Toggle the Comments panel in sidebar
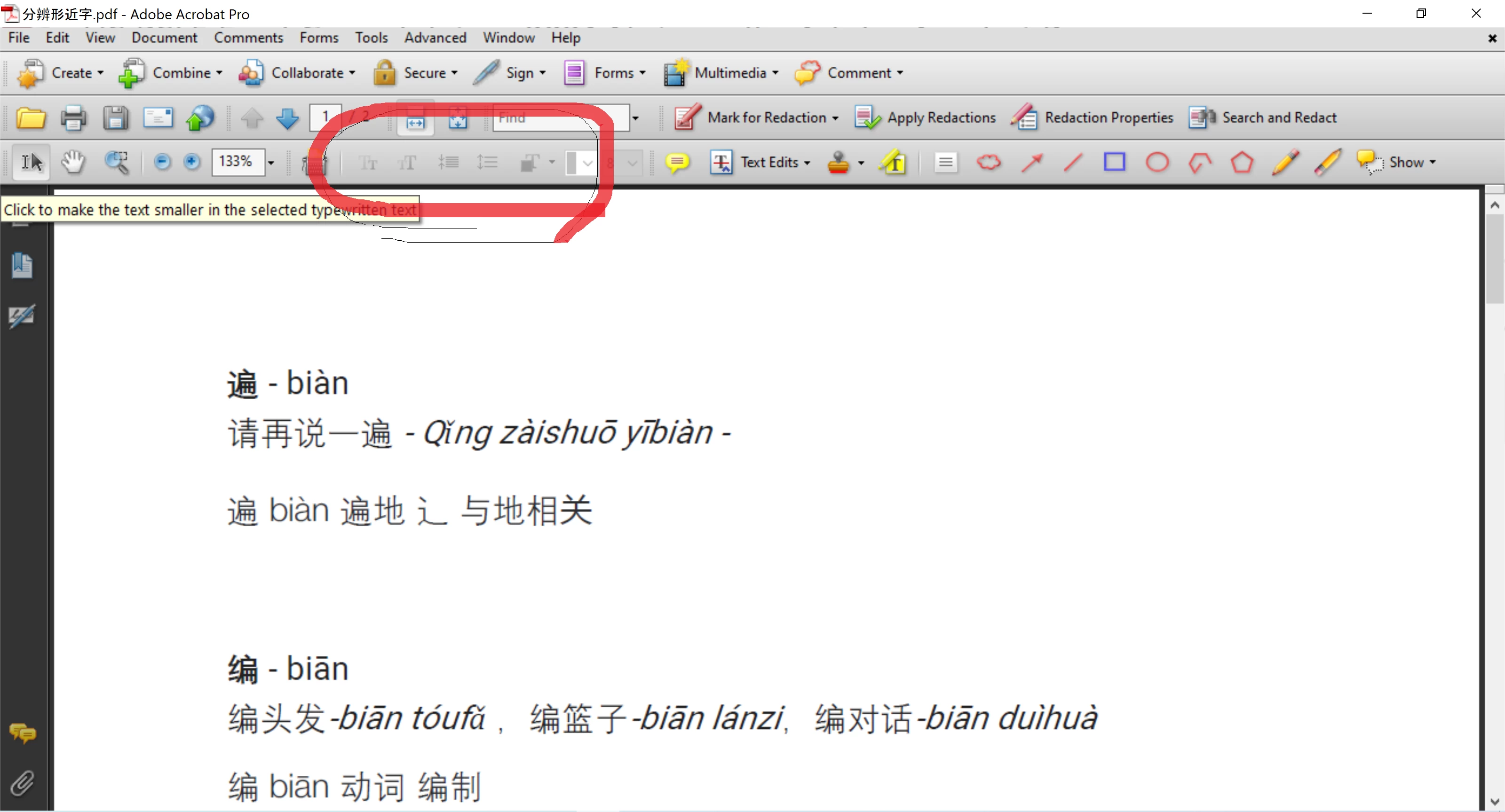The width and height of the screenshot is (1505, 812). 22,733
